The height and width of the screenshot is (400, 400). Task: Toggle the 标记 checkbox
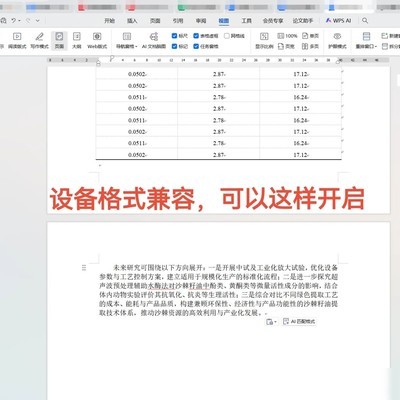coord(174,46)
